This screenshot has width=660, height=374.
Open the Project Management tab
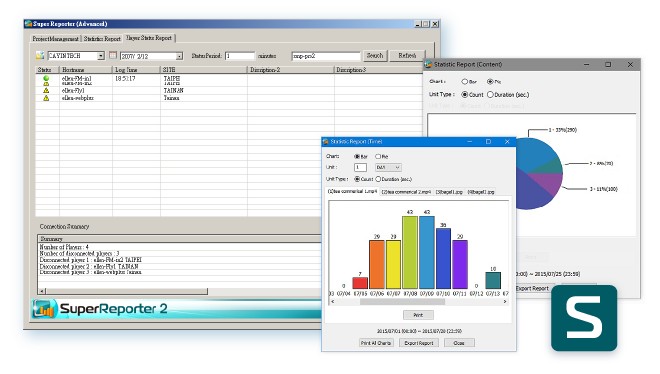[56, 39]
